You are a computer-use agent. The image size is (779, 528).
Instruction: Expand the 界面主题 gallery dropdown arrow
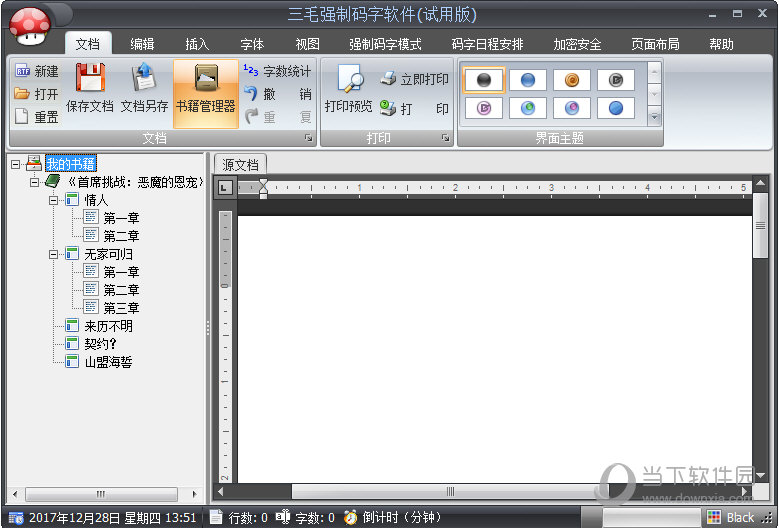click(655, 117)
